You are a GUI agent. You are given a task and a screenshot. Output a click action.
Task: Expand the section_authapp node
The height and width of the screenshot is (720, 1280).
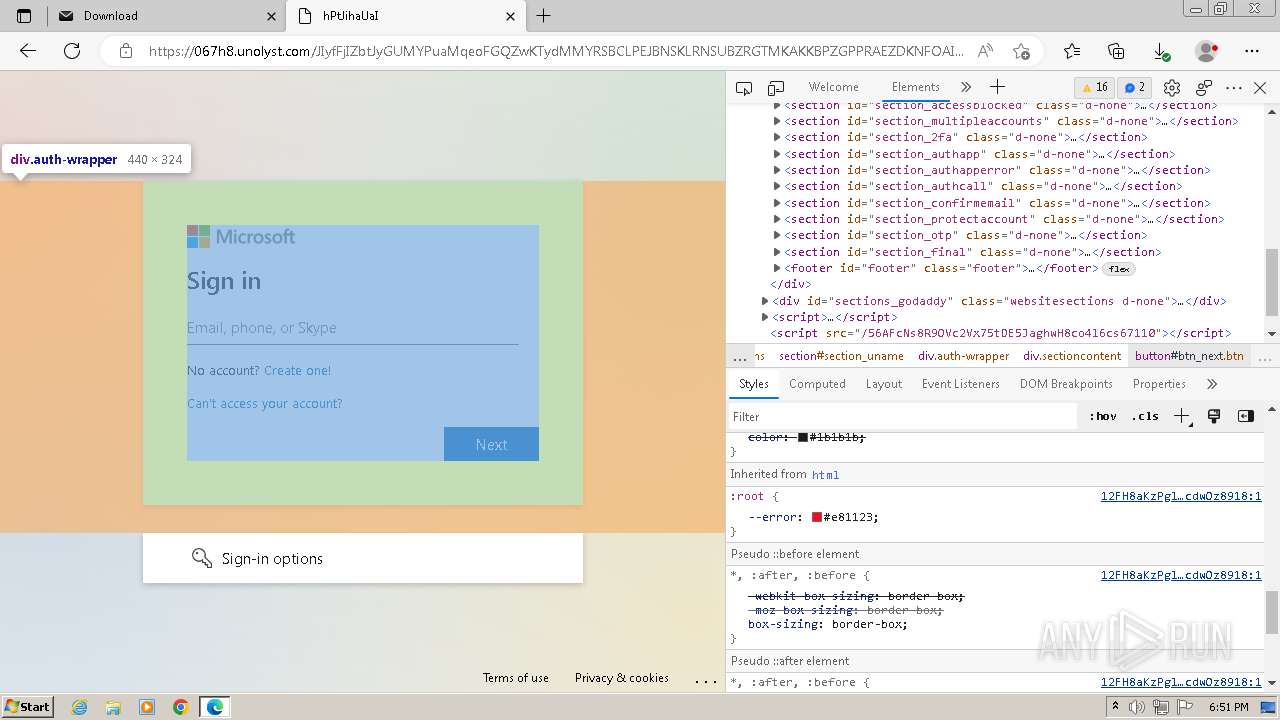click(777, 154)
